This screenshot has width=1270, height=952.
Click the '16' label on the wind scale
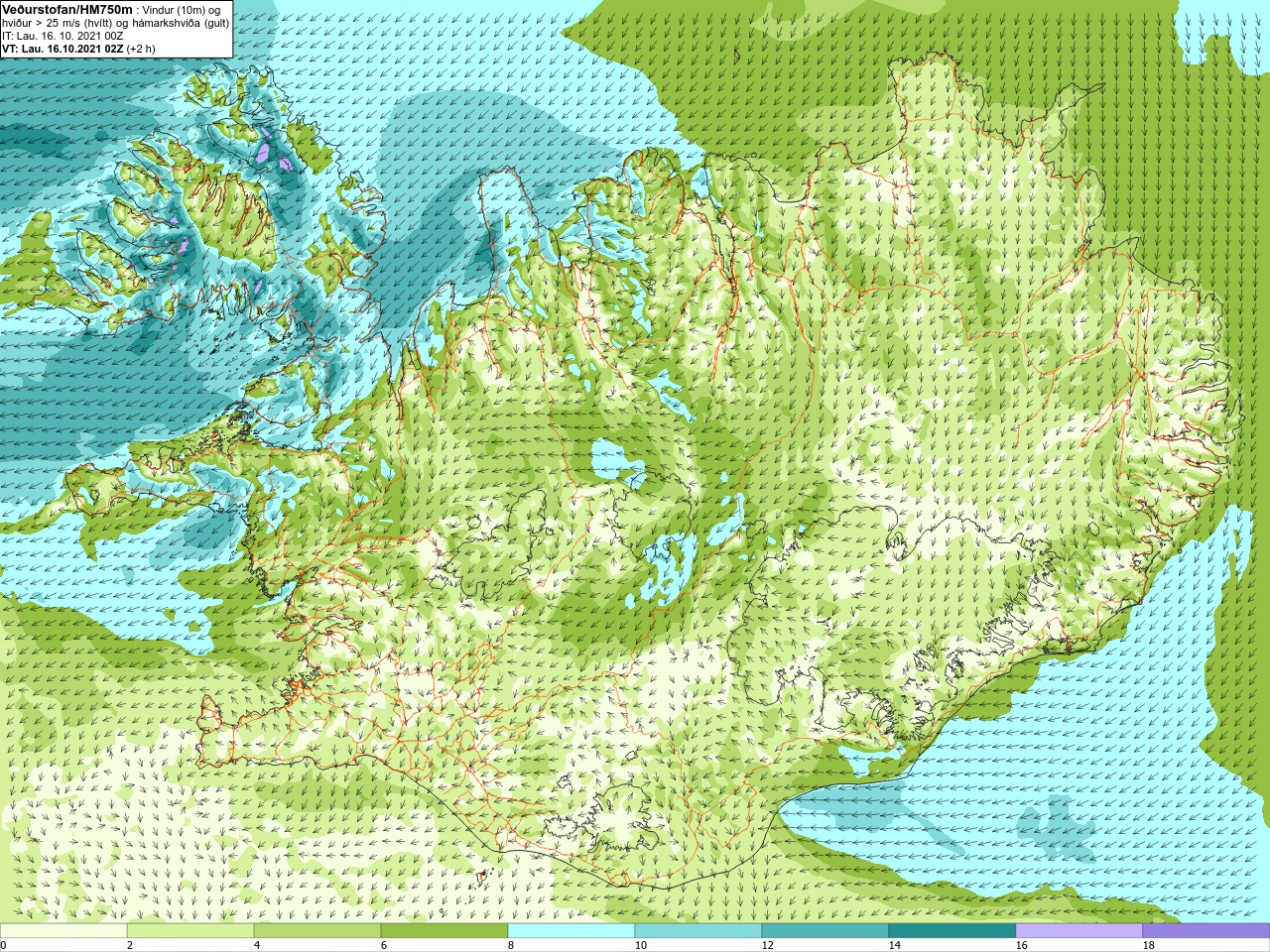click(x=1022, y=945)
